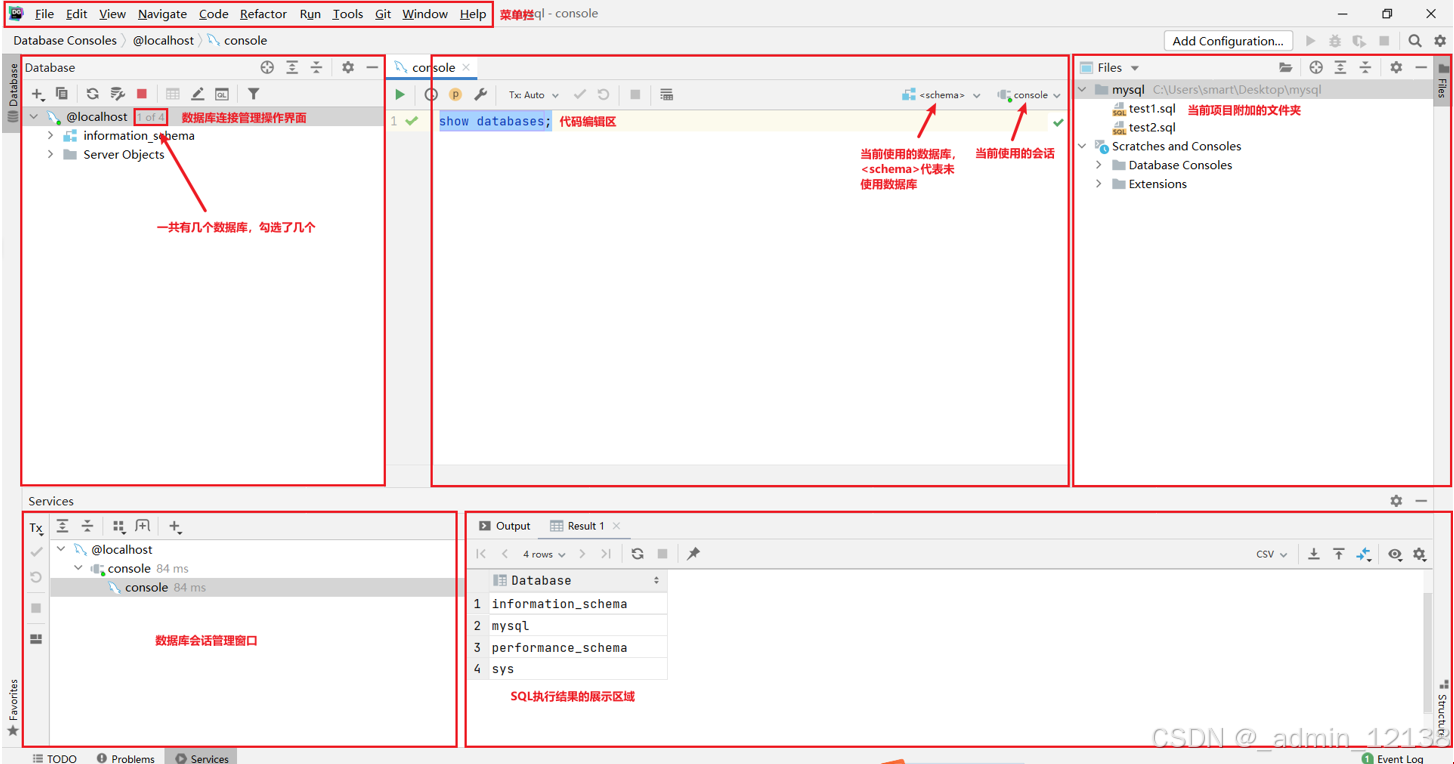Click the Edit Source pencil icon
1454x764 pixels.
[x=197, y=94]
